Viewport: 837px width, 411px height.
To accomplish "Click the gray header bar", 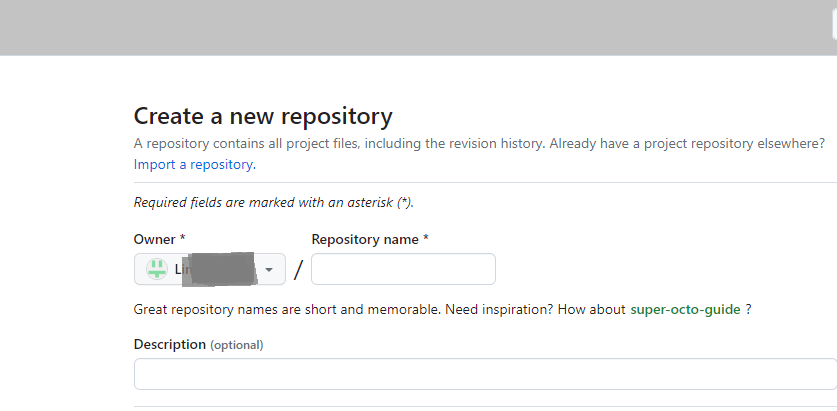I will (x=418, y=27).
